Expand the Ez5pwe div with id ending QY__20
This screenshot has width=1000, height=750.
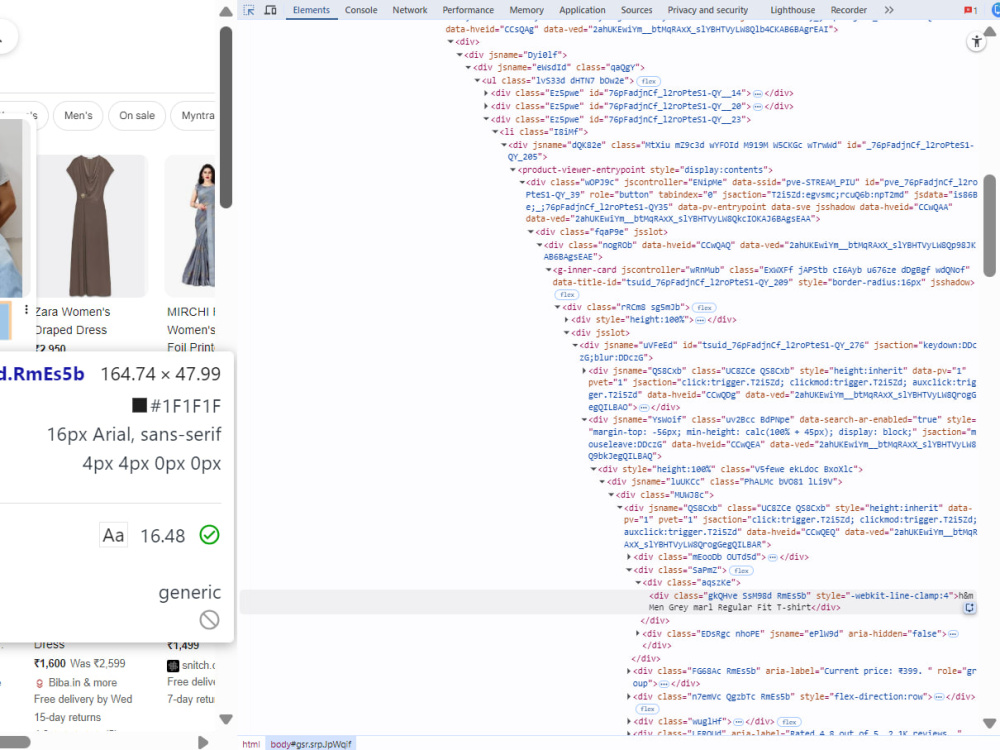point(486,107)
